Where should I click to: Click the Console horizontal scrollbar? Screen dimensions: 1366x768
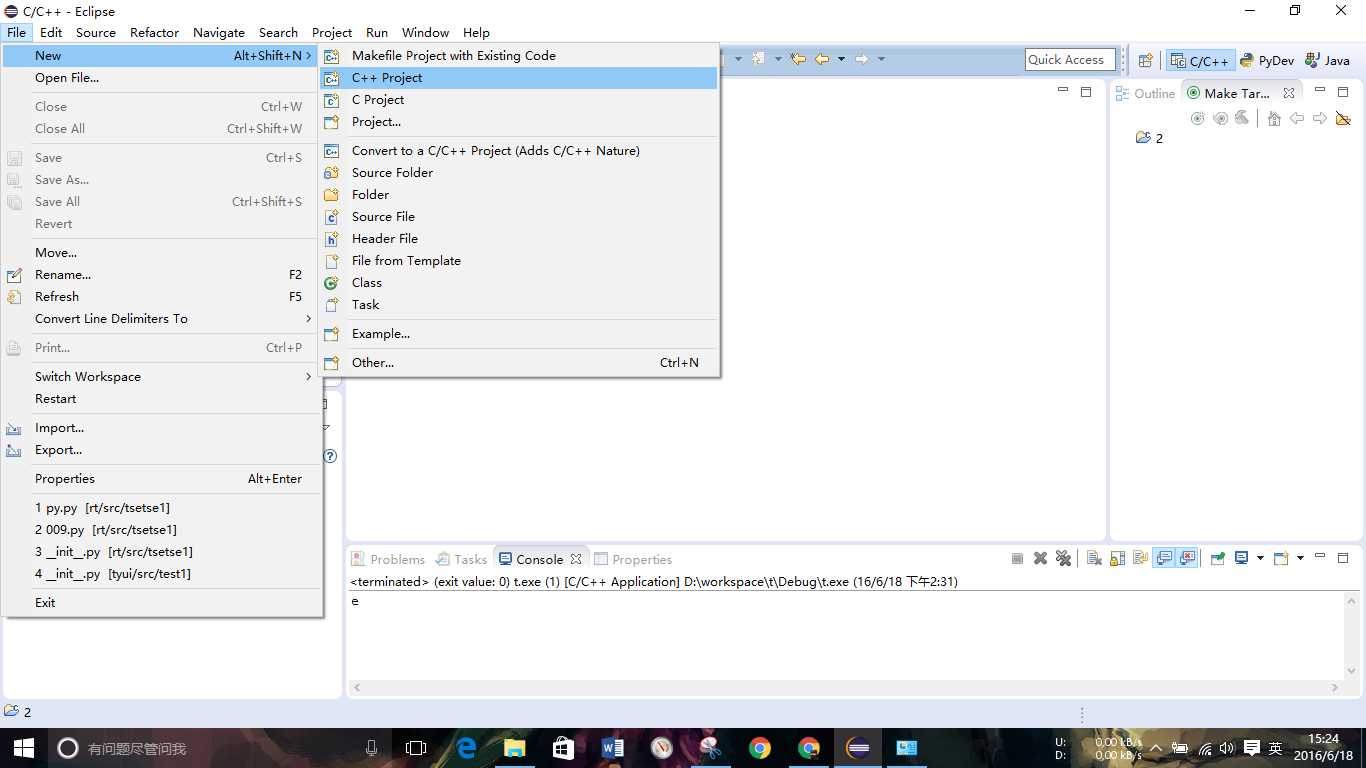pyautogui.click(x=847, y=688)
